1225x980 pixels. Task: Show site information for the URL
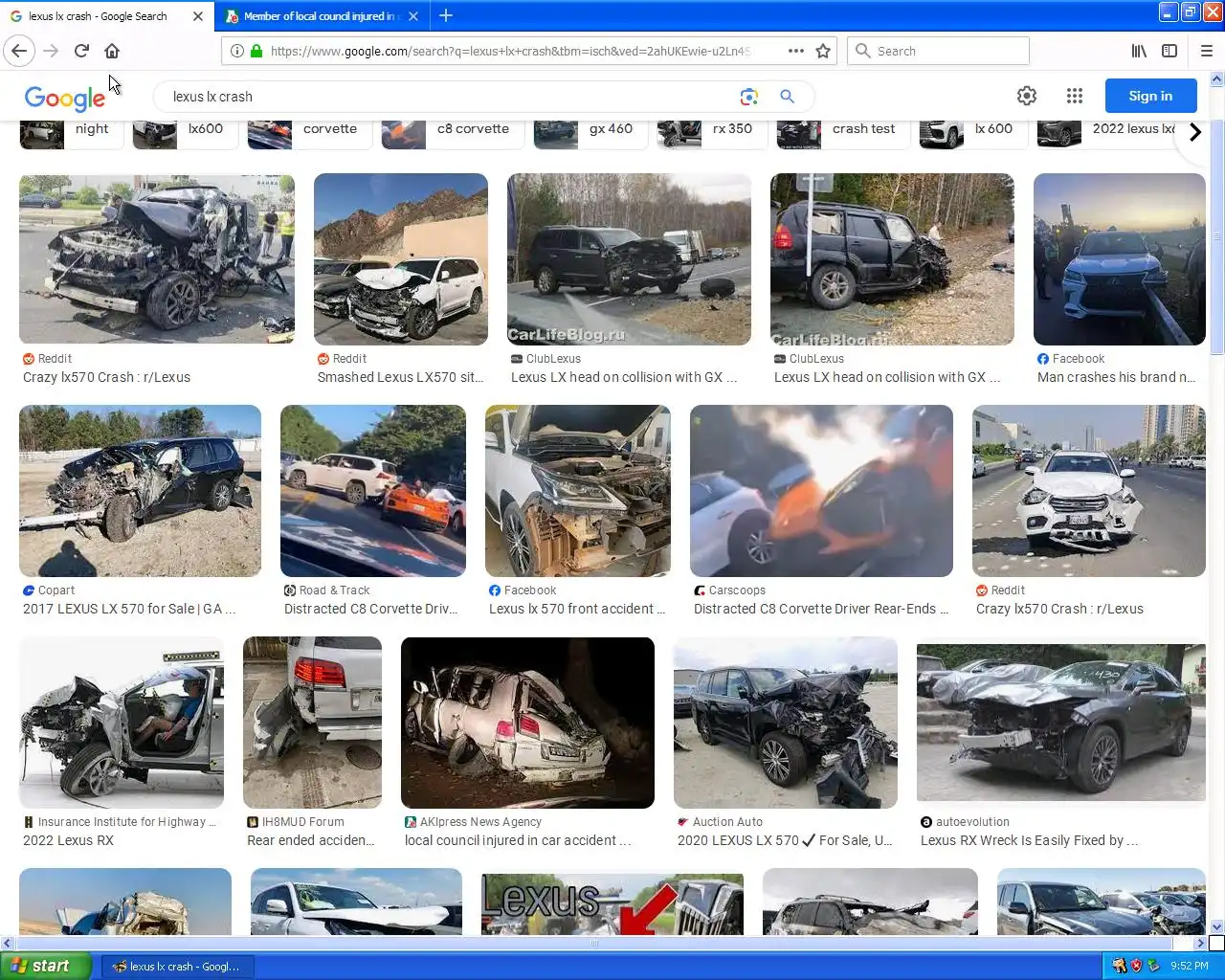[237, 51]
